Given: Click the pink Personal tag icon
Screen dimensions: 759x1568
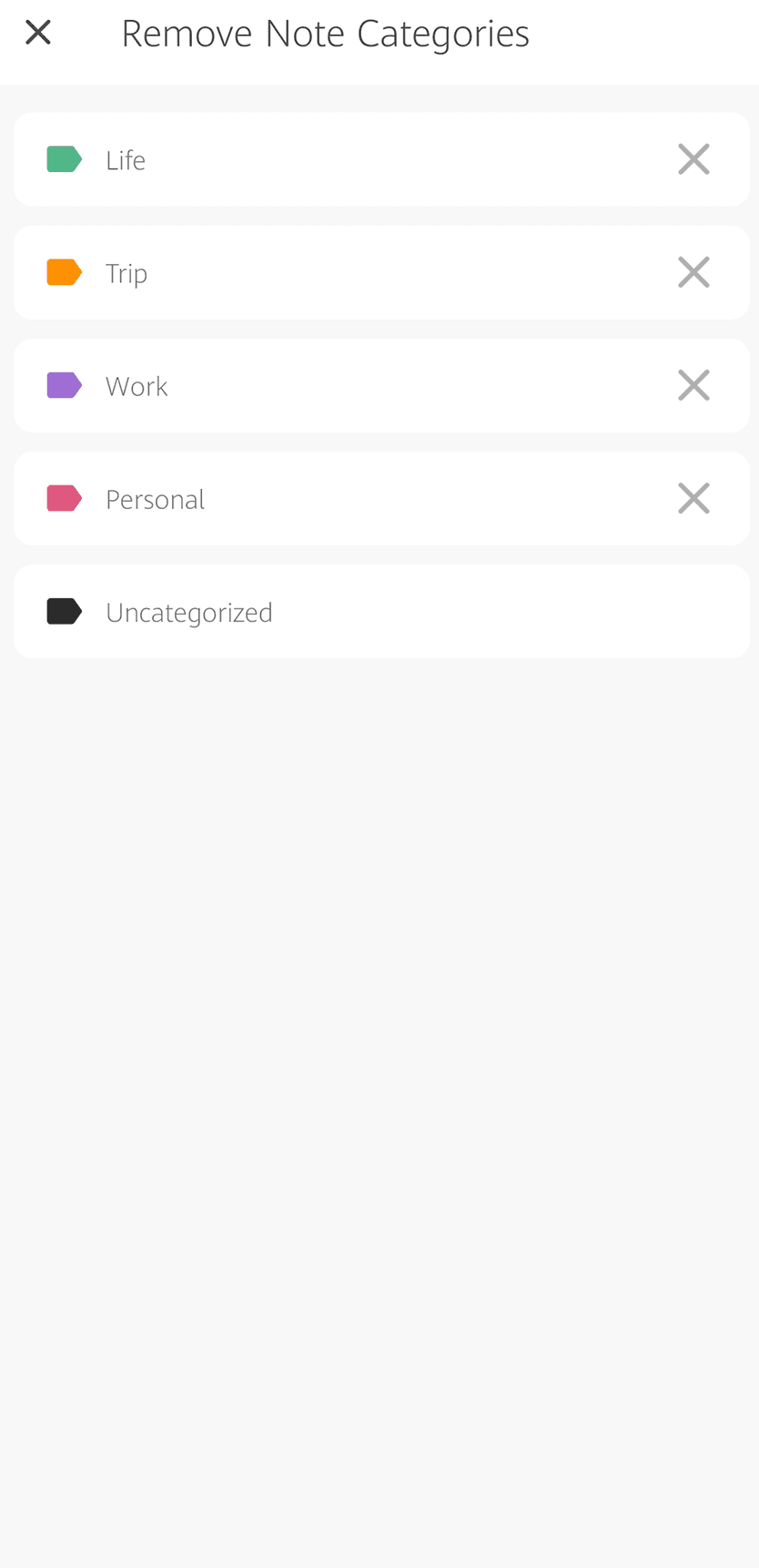Looking at the screenshot, I should (x=64, y=498).
